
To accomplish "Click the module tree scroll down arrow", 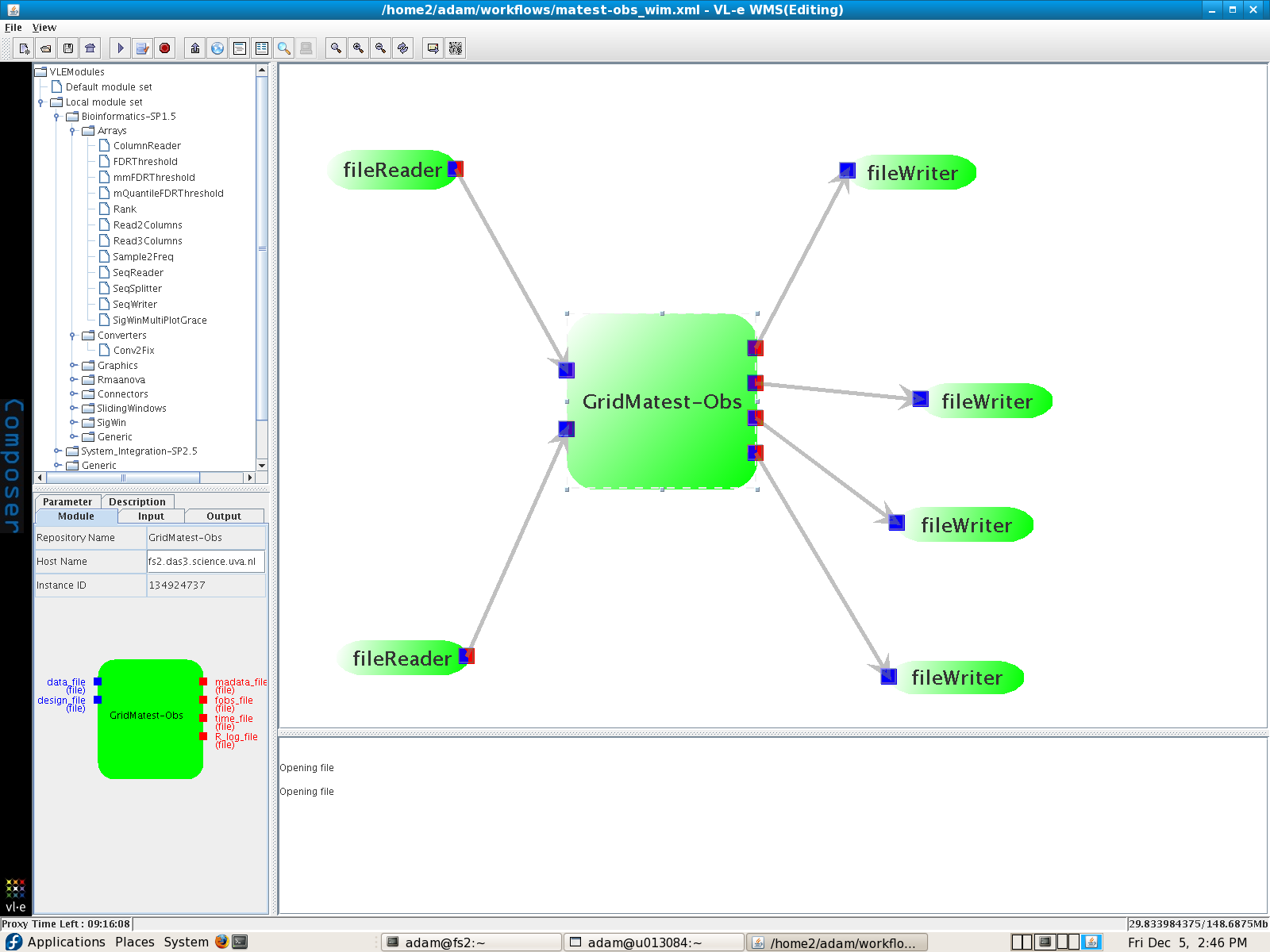I will 262,465.
